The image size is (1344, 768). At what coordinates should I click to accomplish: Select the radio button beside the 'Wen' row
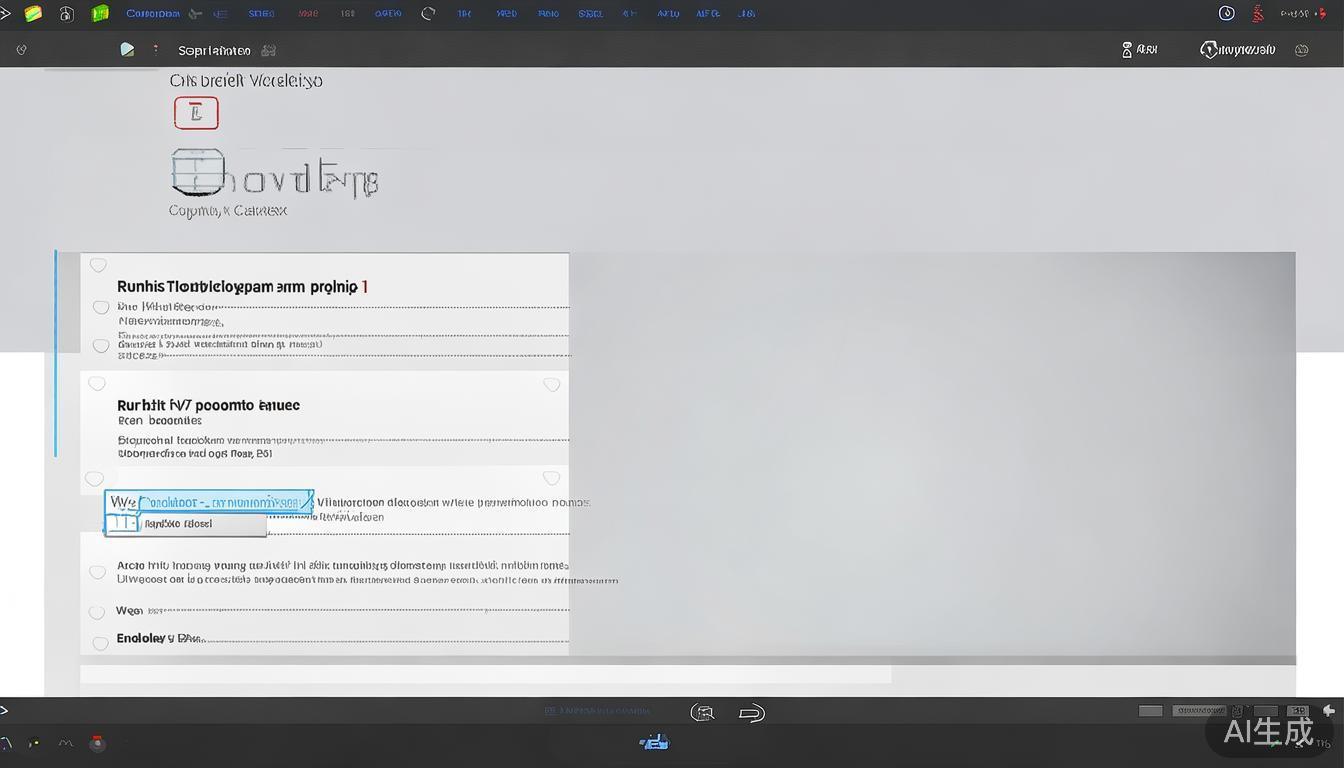tap(97, 612)
